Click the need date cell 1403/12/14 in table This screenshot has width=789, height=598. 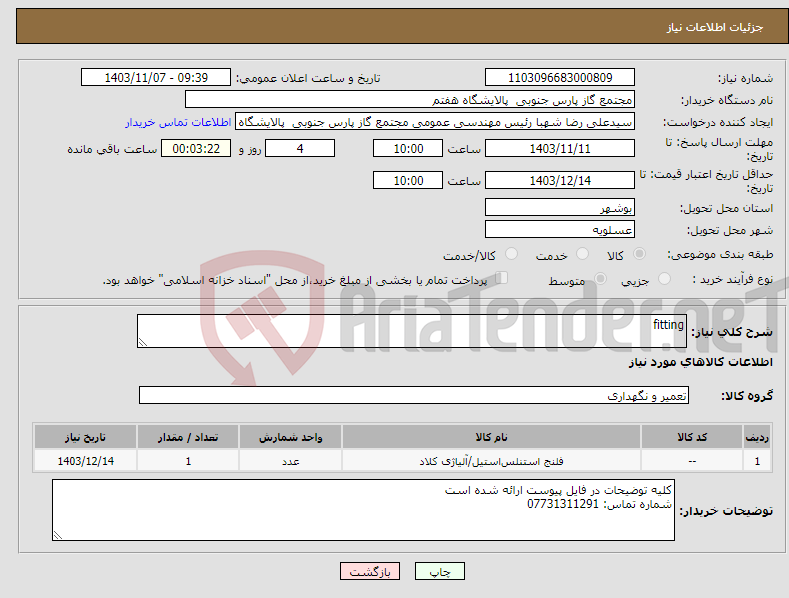click(x=86, y=461)
